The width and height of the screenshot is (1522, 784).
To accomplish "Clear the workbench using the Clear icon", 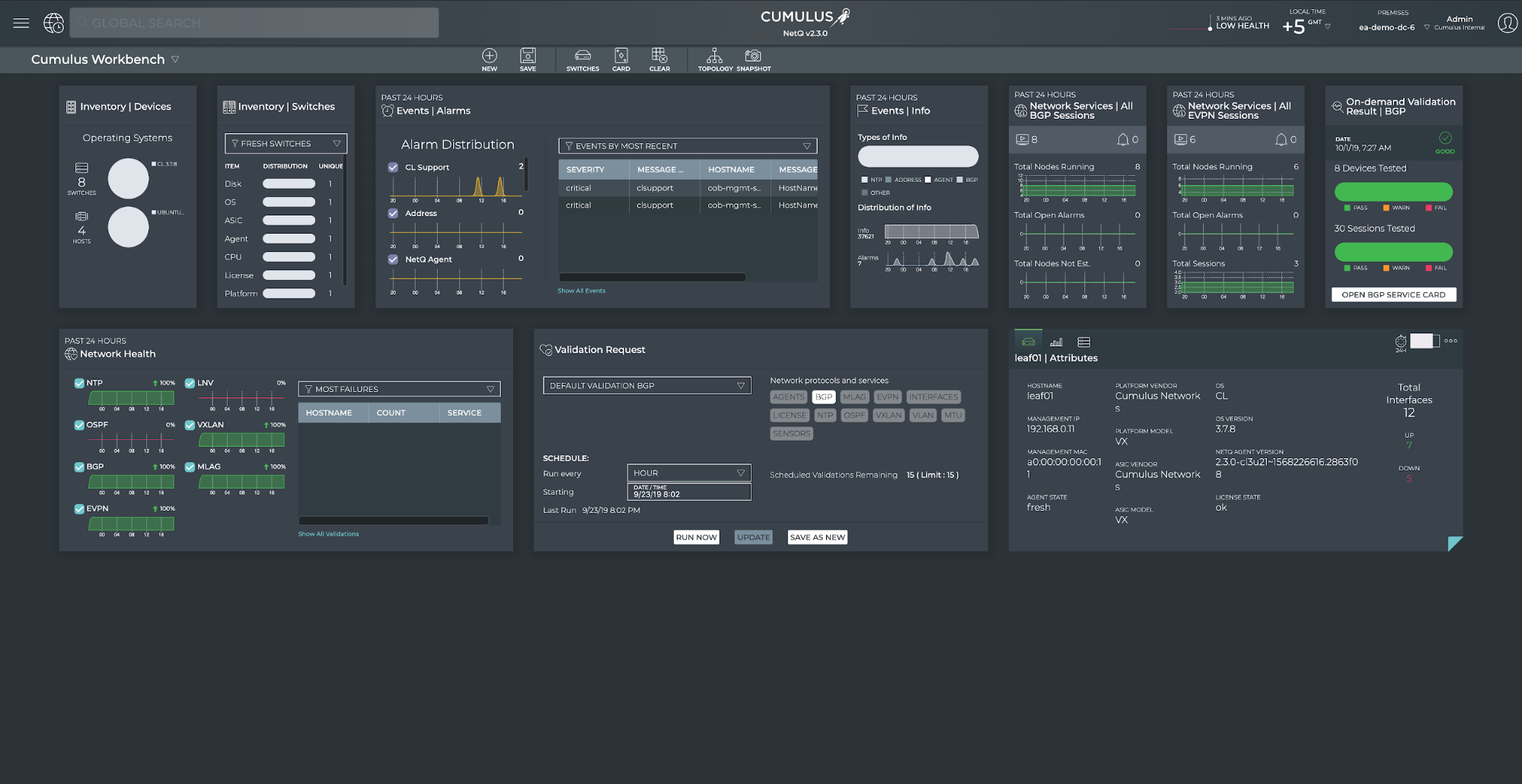I will (x=659, y=59).
